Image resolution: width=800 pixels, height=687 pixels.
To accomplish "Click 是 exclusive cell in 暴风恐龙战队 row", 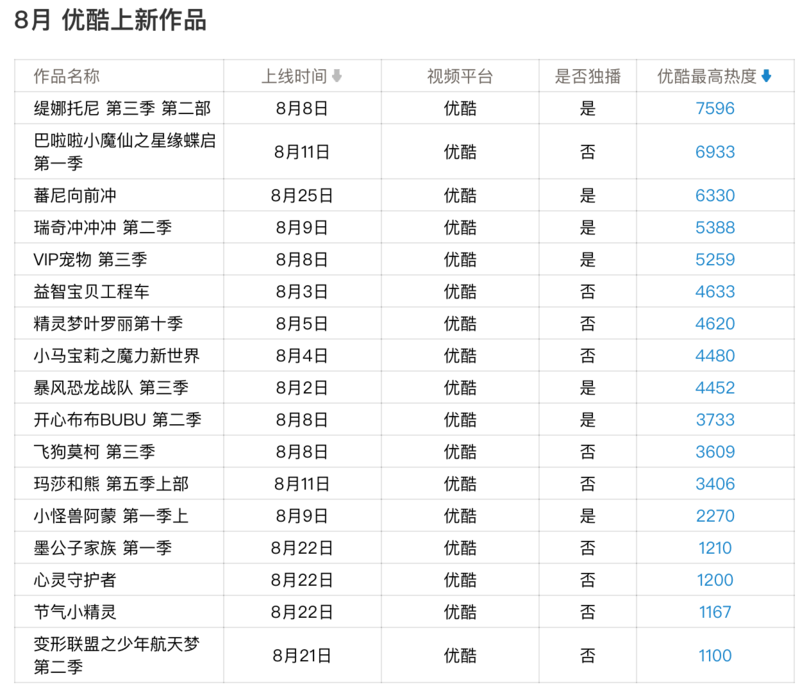I will pos(588,388).
